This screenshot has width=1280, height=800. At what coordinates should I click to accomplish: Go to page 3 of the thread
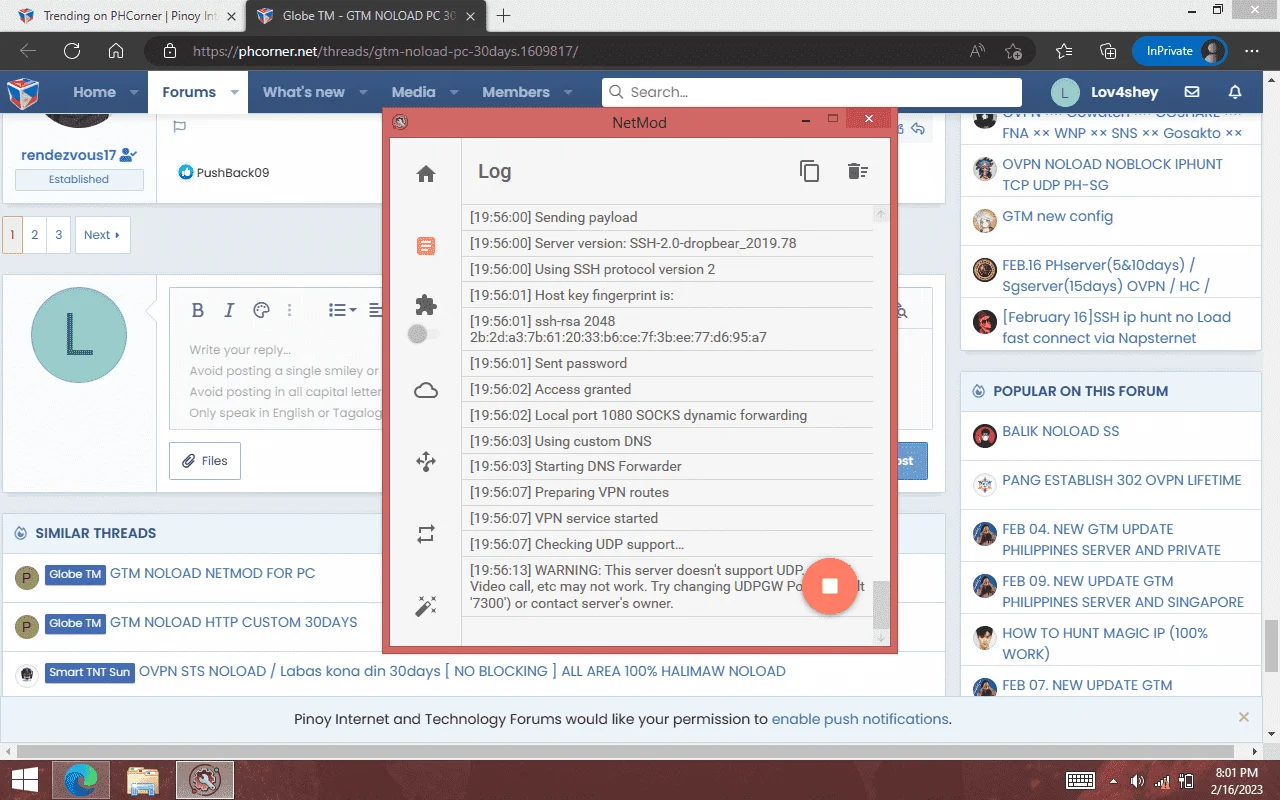58,235
